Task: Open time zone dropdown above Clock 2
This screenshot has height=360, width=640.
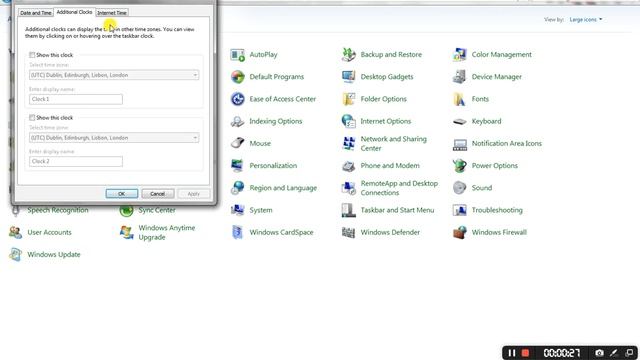Action: pyautogui.click(x=114, y=138)
